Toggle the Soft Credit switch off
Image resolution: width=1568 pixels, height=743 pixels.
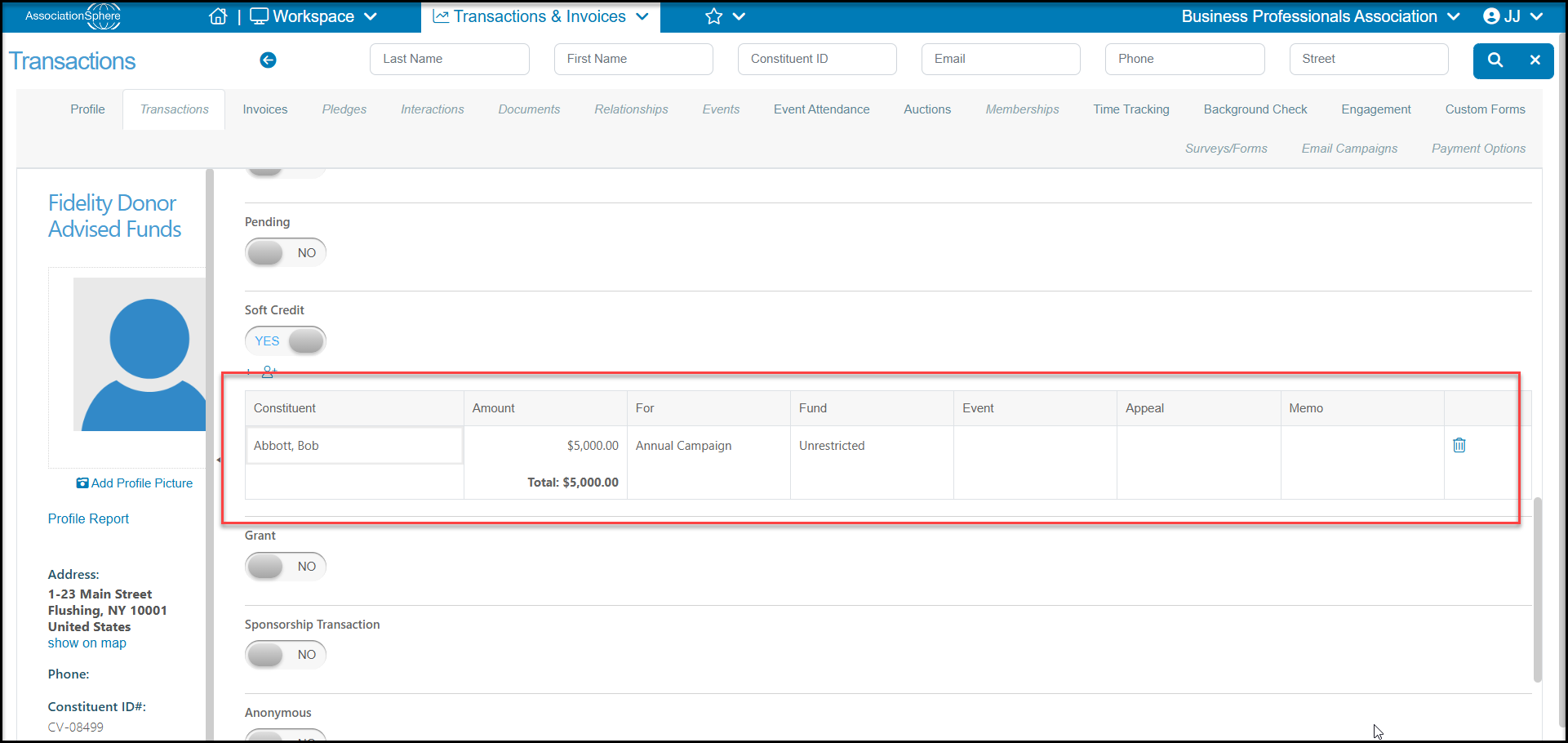[x=286, y=340]
